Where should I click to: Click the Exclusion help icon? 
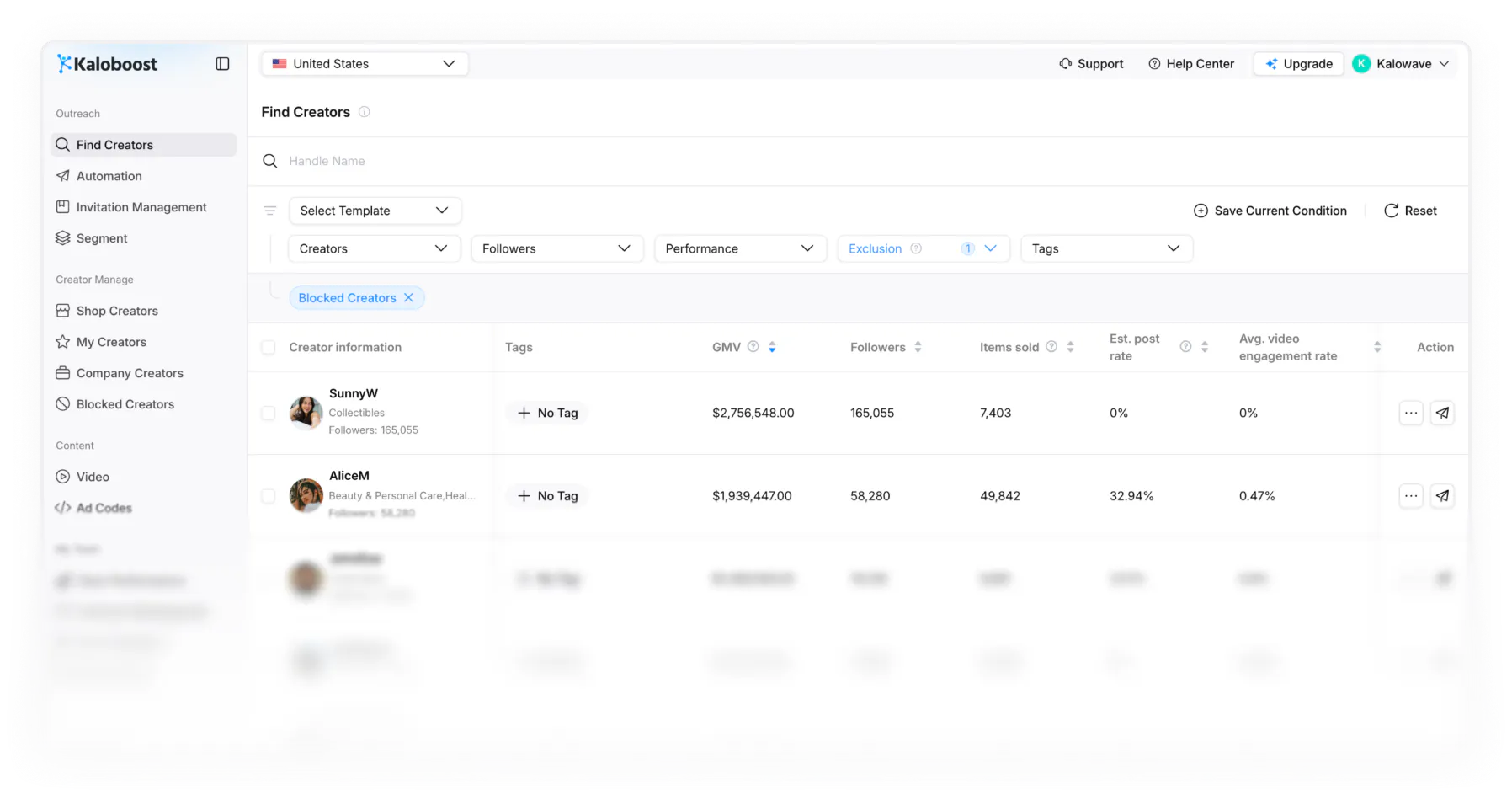coord(916,248)
